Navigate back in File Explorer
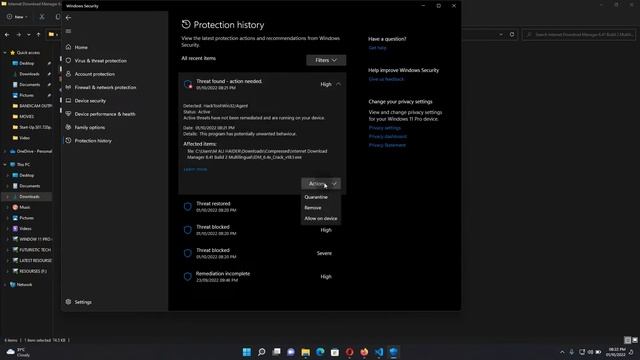 pyautogui.click(x=7, y=35)
